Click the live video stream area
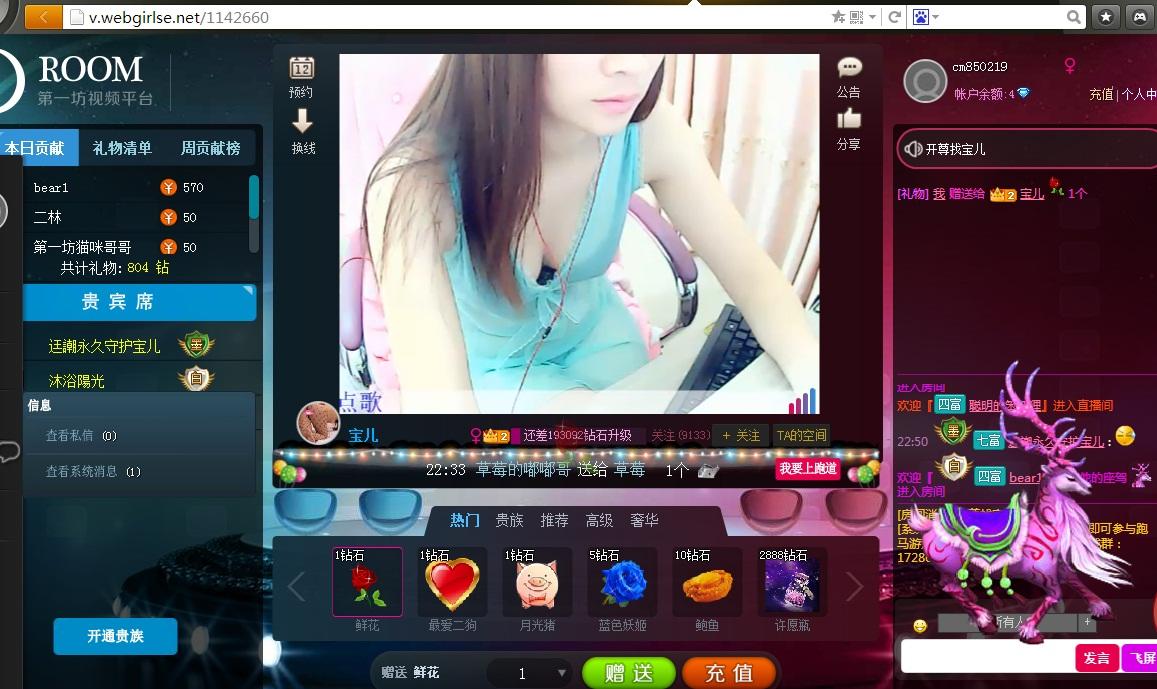Viewport: 1157px width, 689px height. (x=579, y=233)
